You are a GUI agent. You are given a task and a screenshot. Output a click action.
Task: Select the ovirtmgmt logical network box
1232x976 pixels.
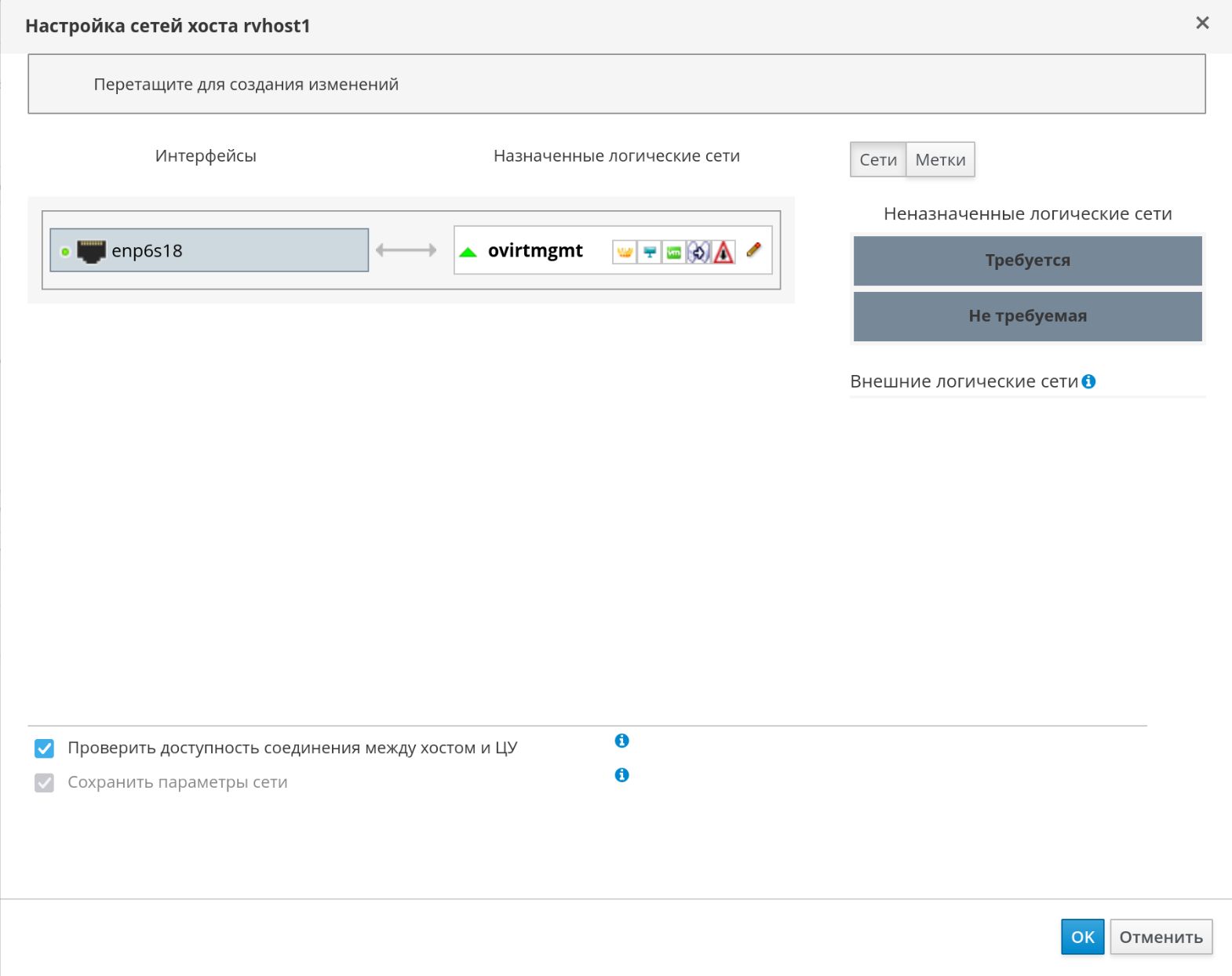coord(536,251)
